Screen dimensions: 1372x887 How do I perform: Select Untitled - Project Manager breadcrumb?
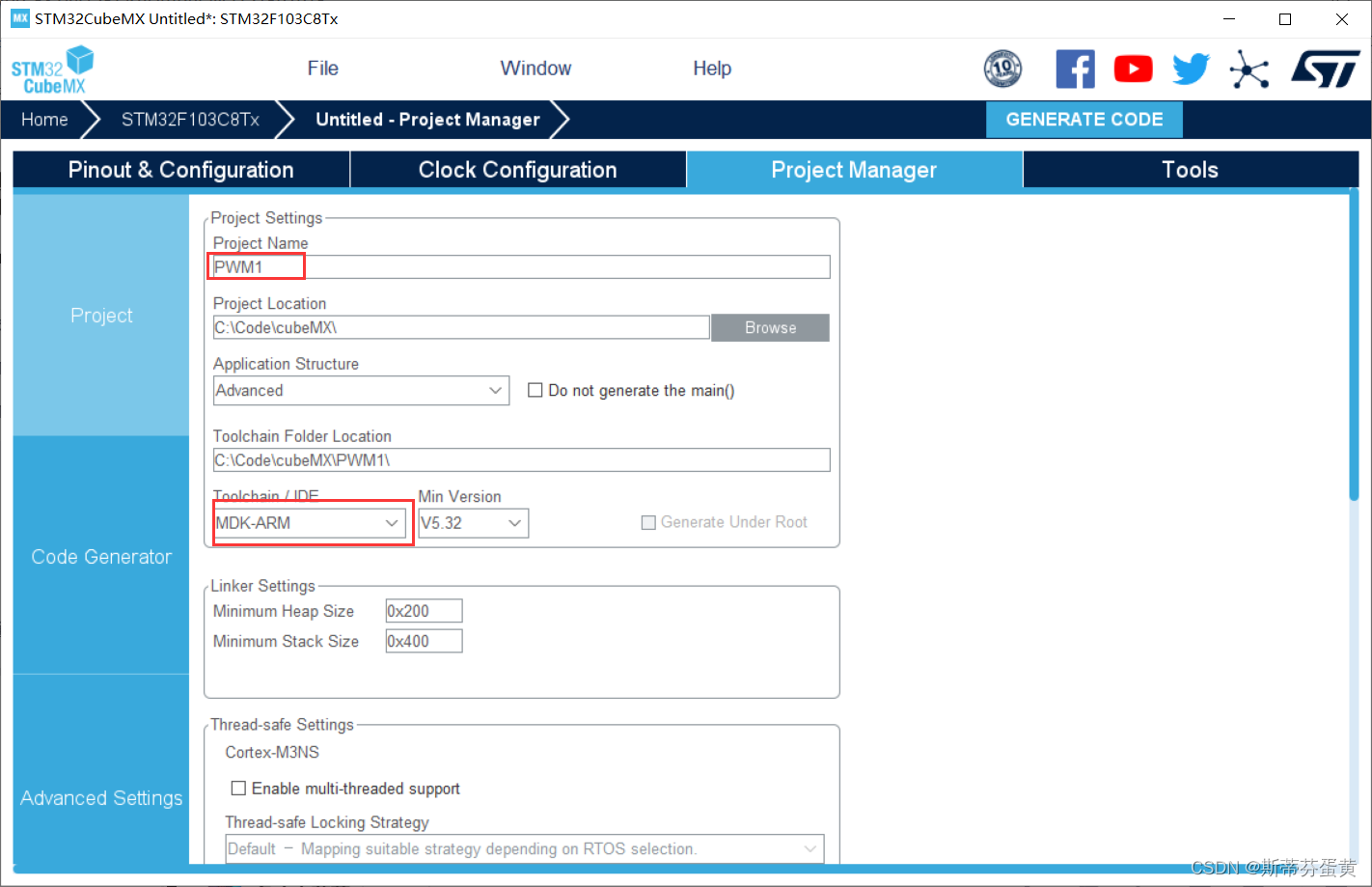427,120
